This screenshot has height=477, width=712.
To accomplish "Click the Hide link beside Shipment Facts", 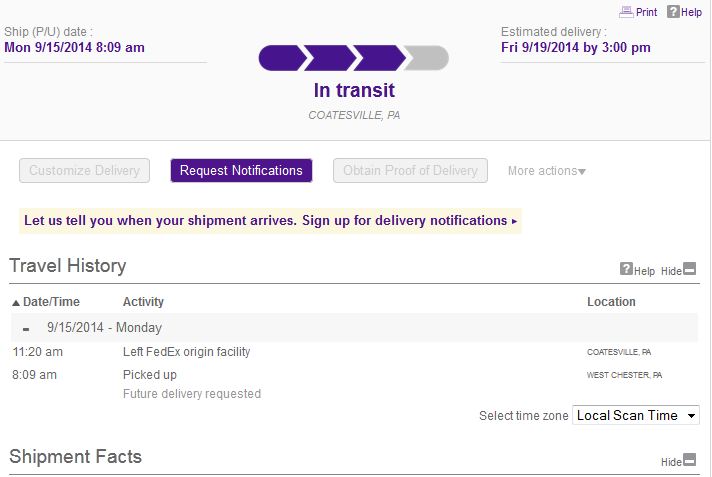I will pyautogui.click(x=671, y=462).
